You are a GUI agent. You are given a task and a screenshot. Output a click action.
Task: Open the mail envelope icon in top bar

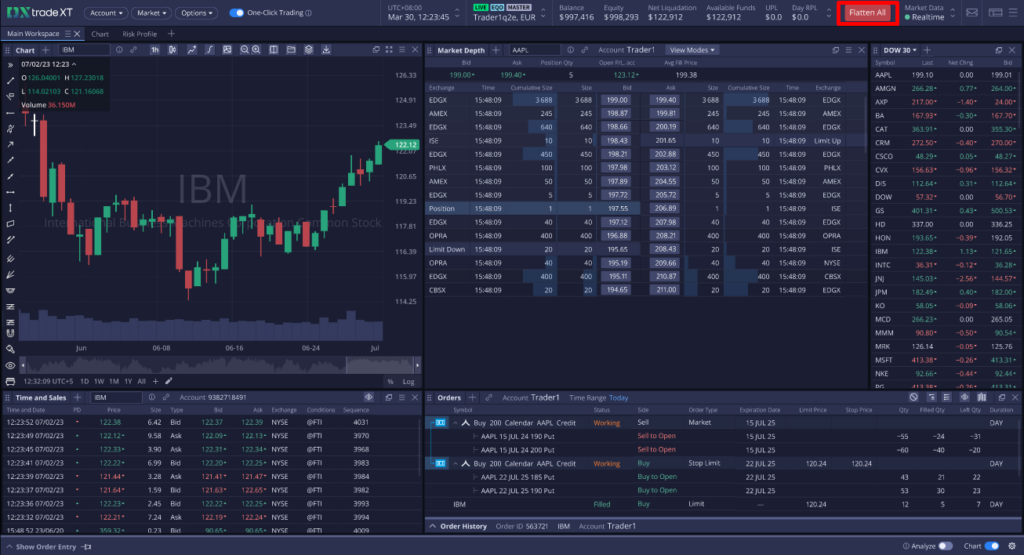coord(972,12)
